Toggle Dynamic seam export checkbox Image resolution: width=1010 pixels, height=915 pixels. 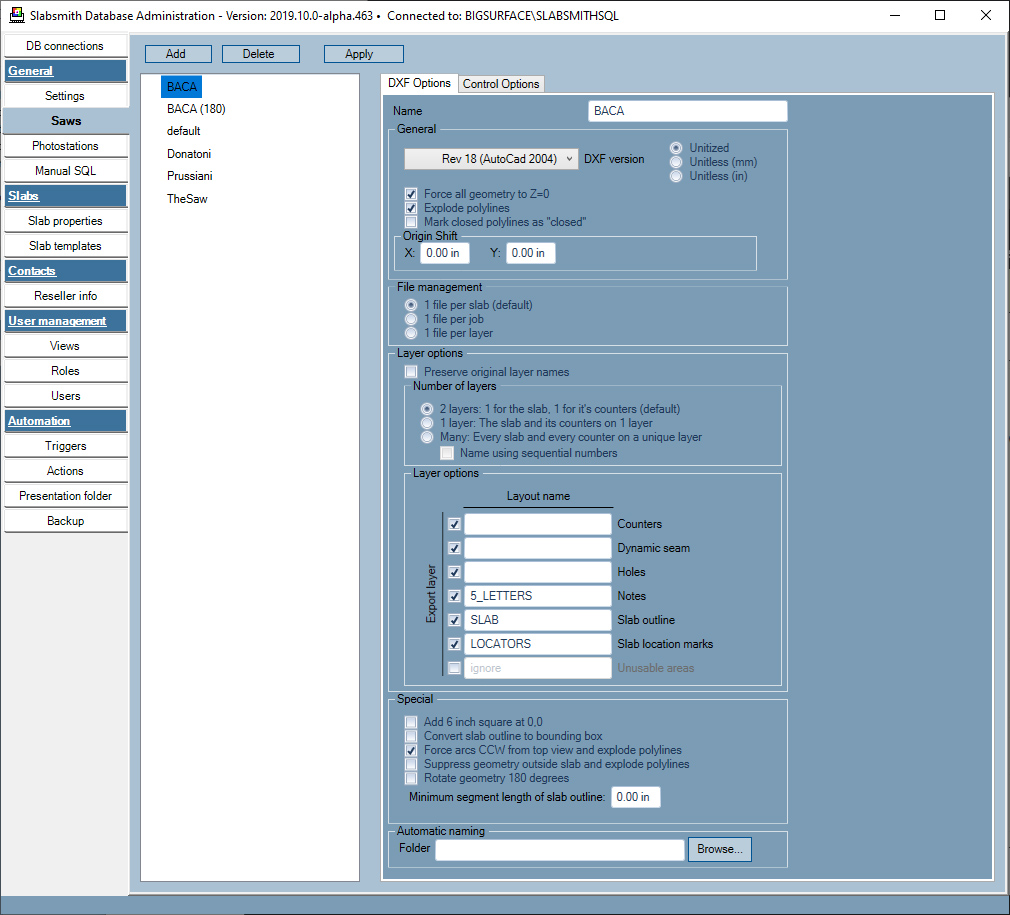pos(454,548)
